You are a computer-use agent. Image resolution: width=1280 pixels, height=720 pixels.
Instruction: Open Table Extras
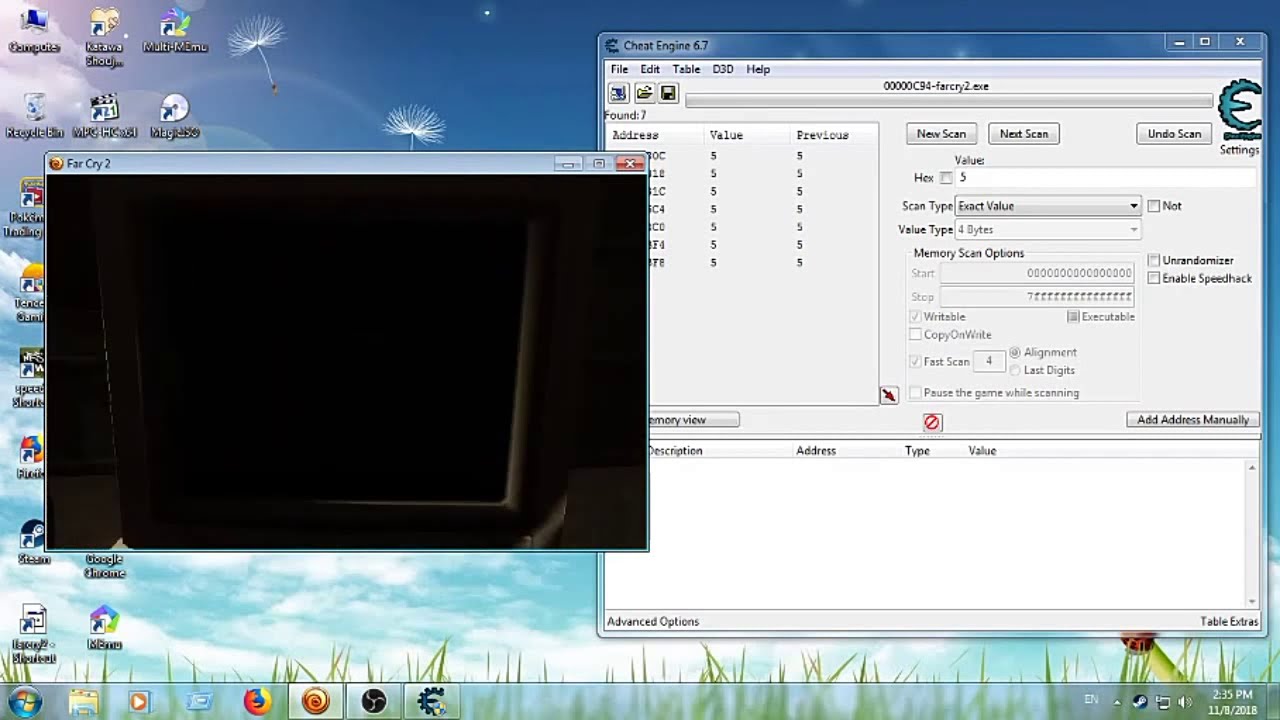point(1229,622)
